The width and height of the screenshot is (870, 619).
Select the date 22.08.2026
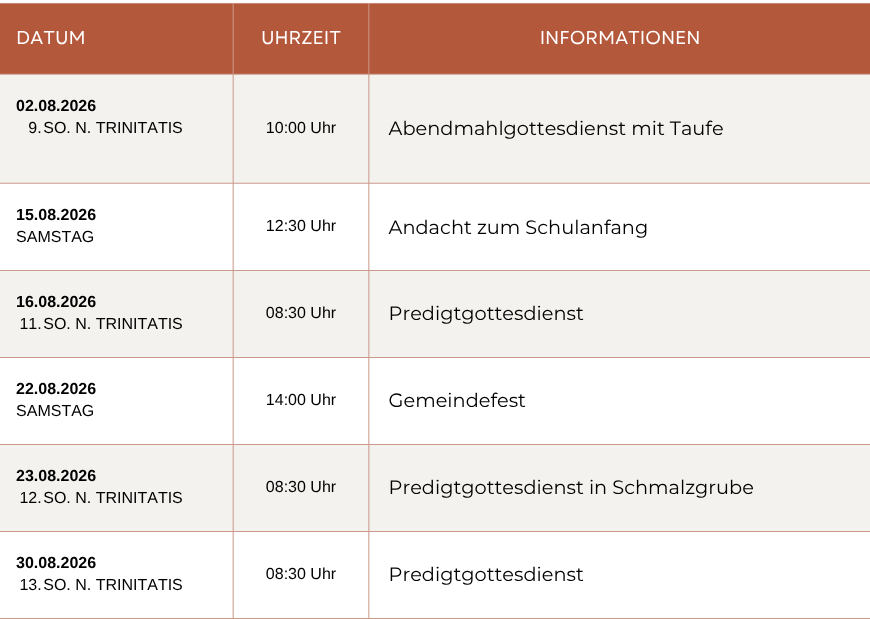[56, 389]
